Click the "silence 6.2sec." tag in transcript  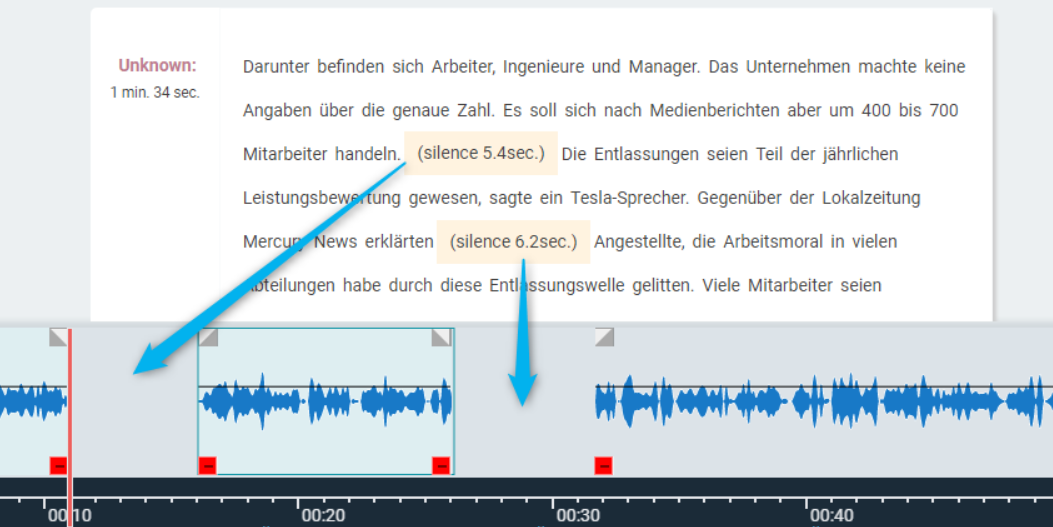513,242
